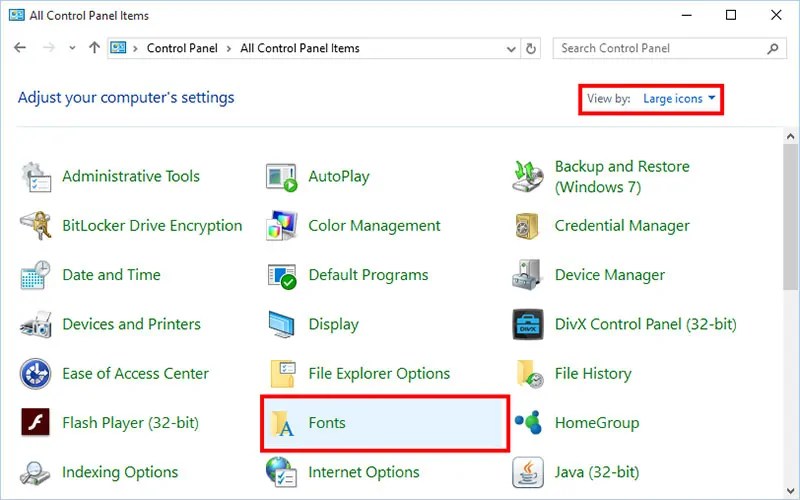Image resolution: width=800 pixels, height=500 pixels.
Task: Expand chevron before Control Panel breadcrumb
Action: [135, 48]
